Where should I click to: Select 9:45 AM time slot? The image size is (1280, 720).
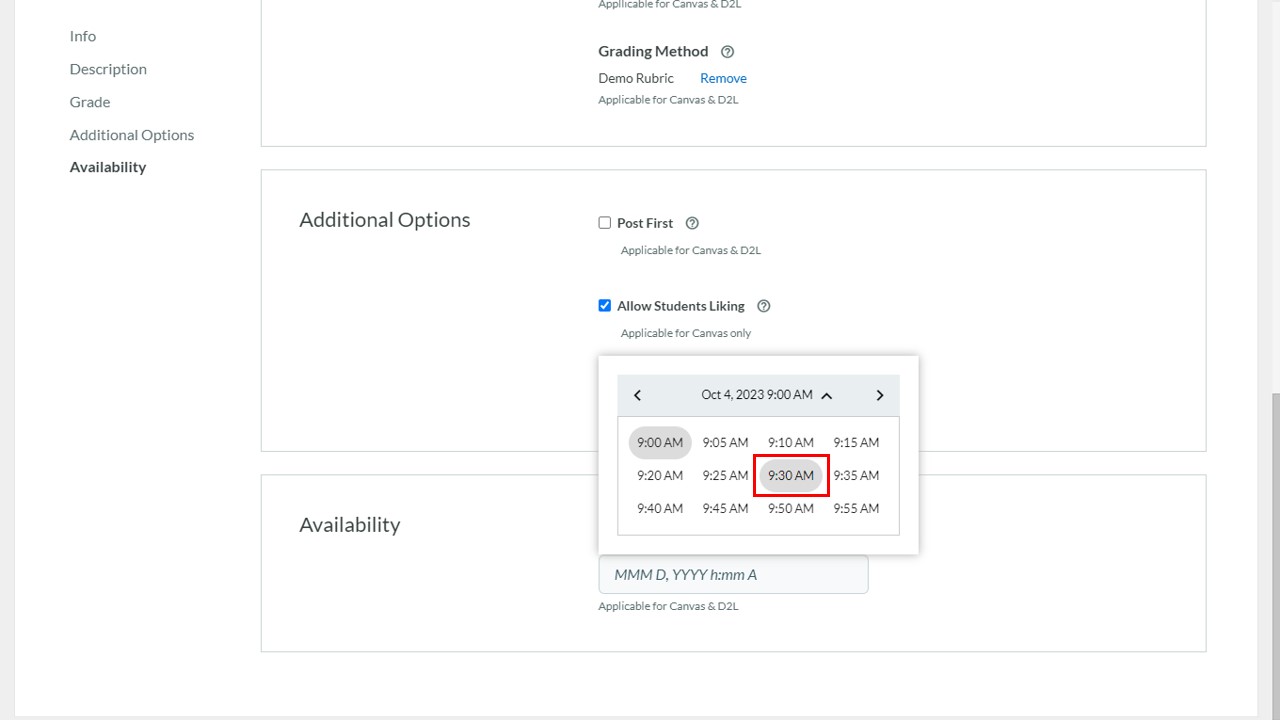(x=725, y=509)
